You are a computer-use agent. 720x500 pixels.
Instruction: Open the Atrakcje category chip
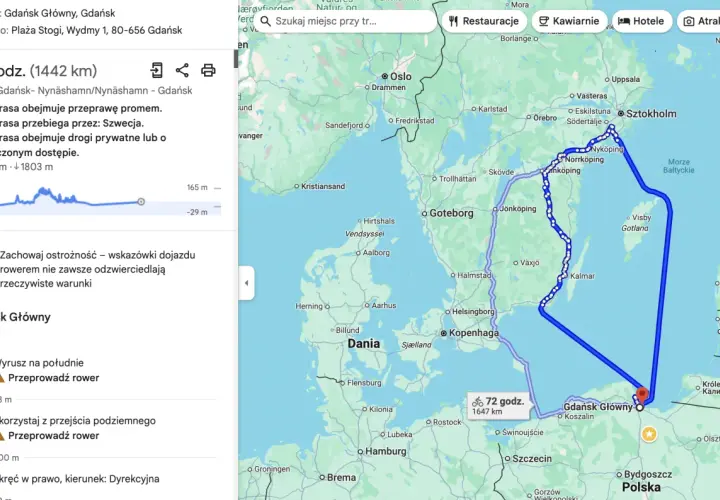[699, 21]
